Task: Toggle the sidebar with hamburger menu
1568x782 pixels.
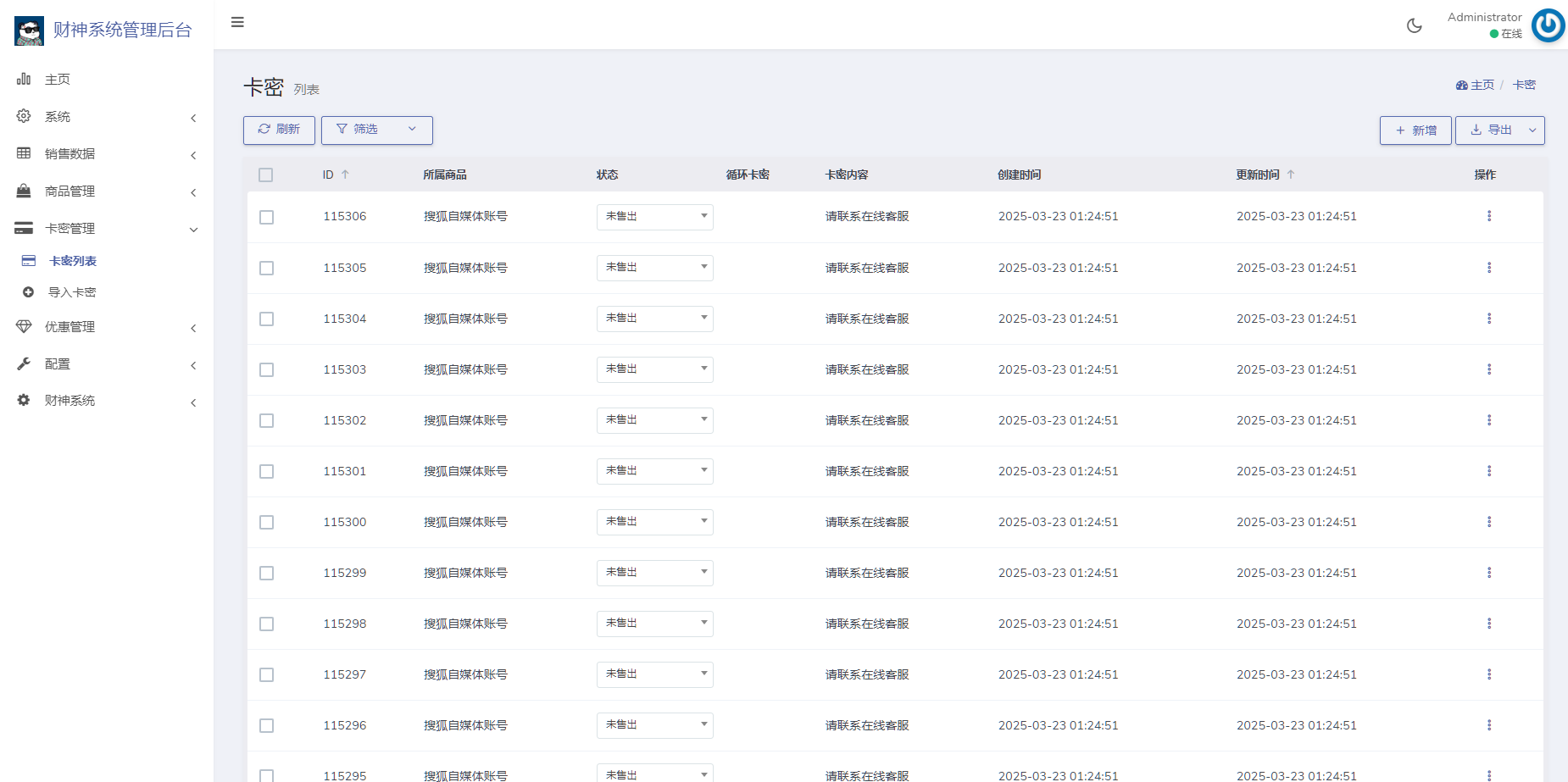Action: tap(237, 22)
